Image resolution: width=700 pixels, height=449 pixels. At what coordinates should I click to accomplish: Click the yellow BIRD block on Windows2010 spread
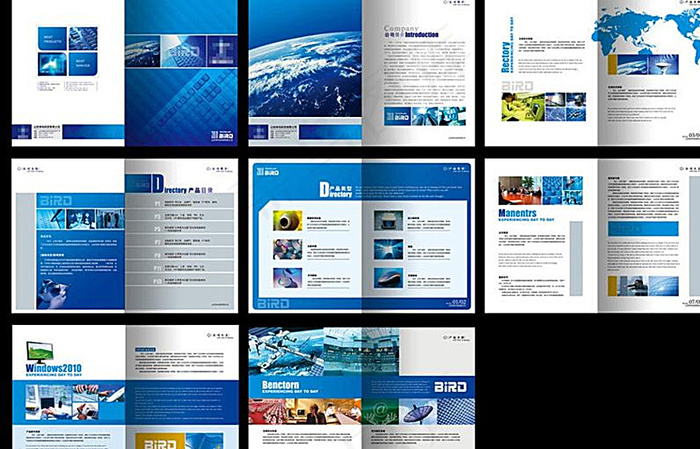pyautogui.click(x=160, y=441)
